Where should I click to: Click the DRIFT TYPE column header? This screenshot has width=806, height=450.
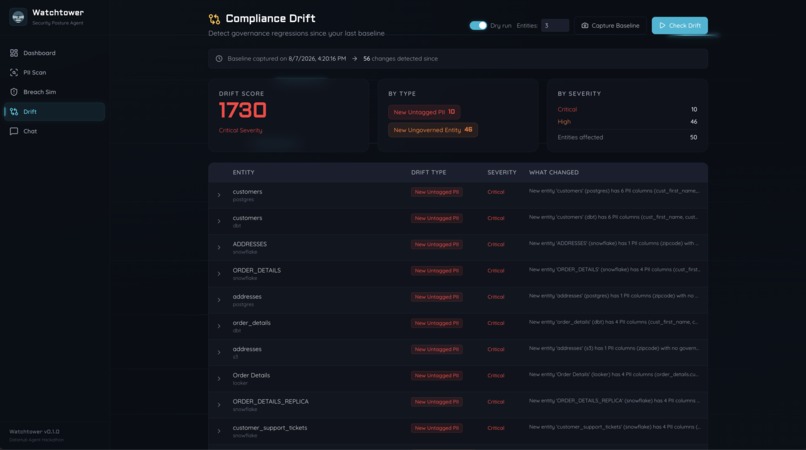tap(428, 172)
